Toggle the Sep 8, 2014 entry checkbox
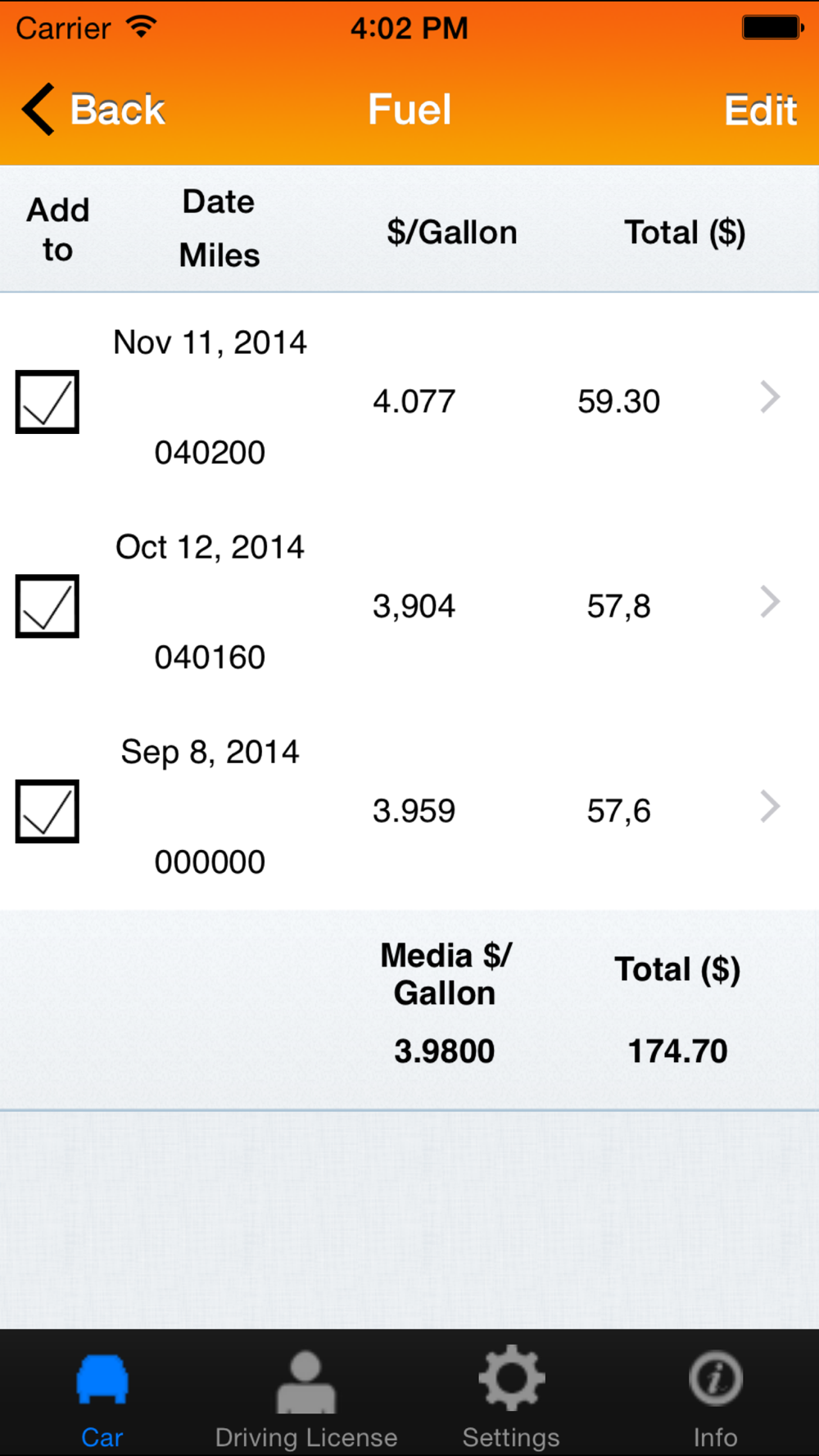Screen dimensions: 819x1456 click(48, 812)
